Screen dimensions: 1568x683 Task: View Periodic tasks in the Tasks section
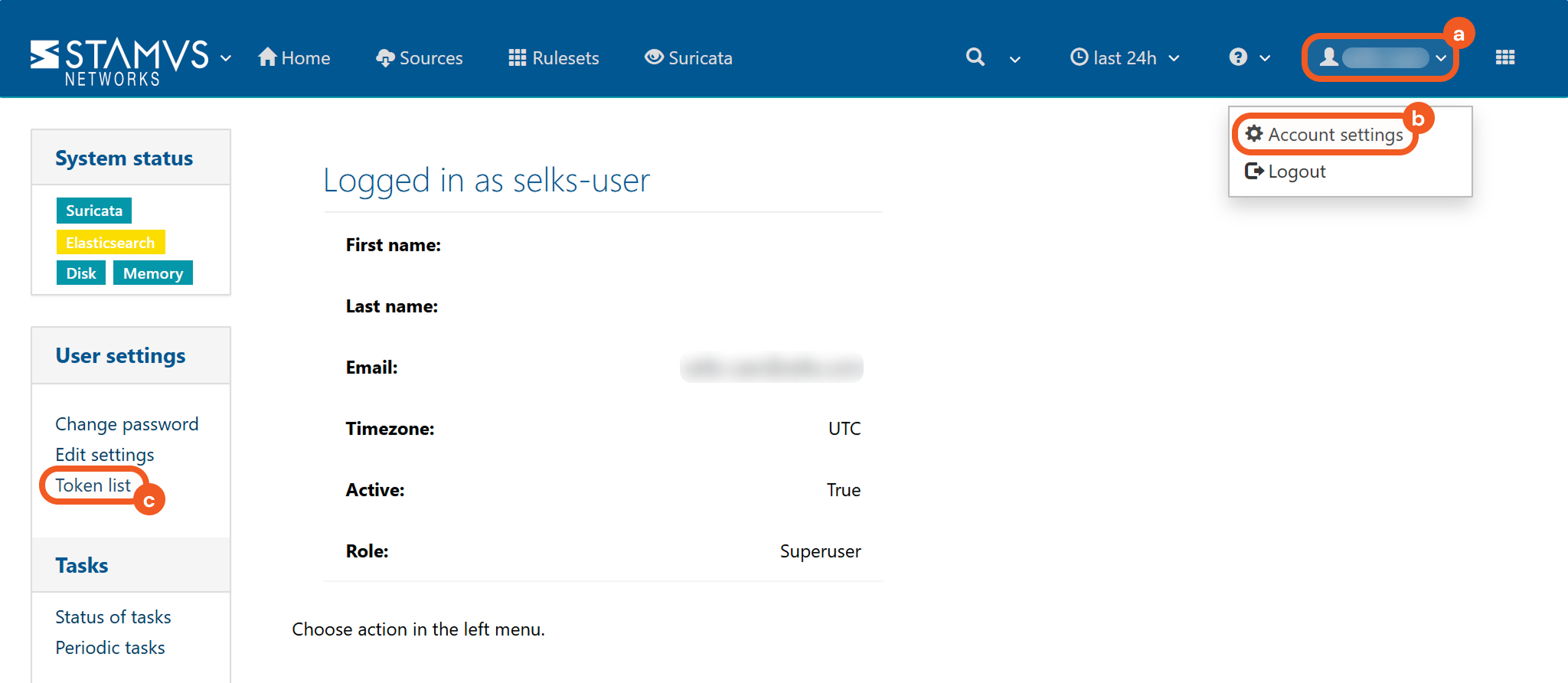(110, 648)
